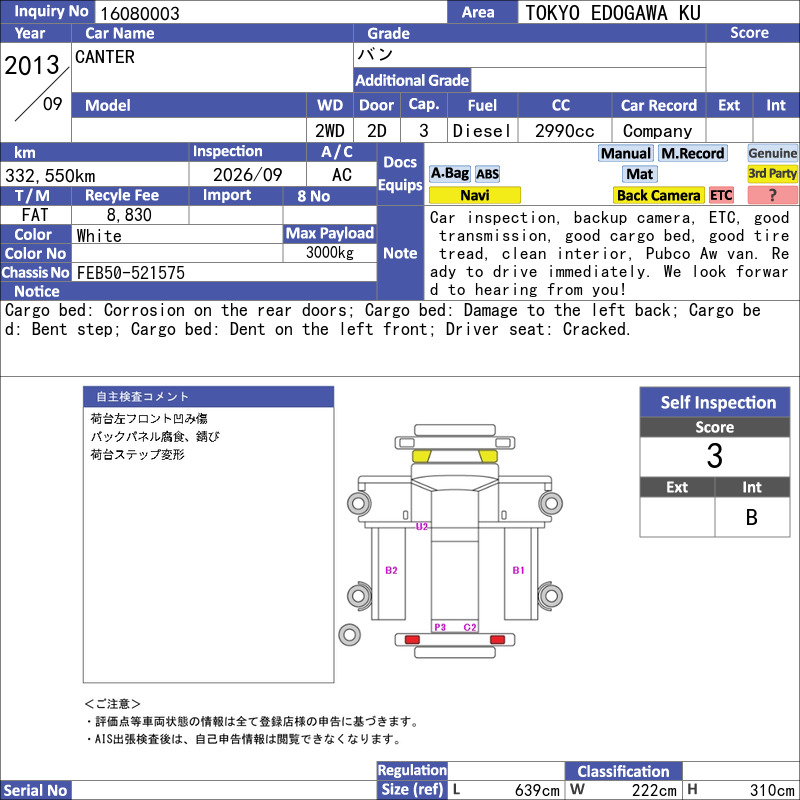Image resolution: width=800 pixels, height=800 pixels.
Task: Click the upper-left wheel on the truck diagram
Action: pos(359,503)
